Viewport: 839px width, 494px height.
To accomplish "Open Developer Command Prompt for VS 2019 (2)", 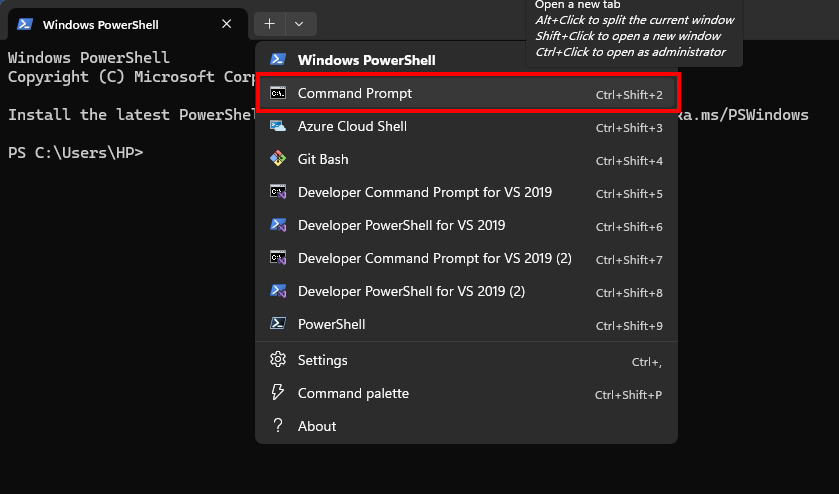I will pos(467,259).
